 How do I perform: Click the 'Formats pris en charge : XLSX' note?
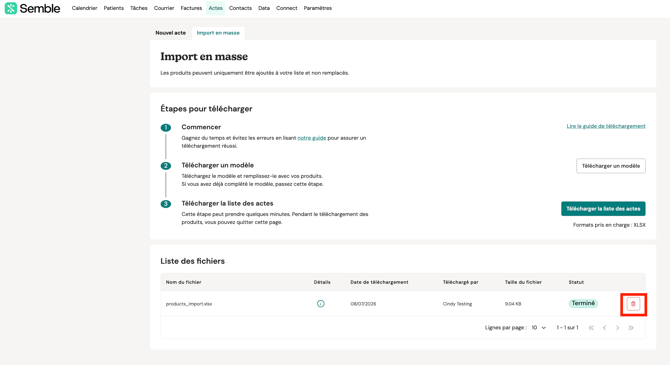609,225
